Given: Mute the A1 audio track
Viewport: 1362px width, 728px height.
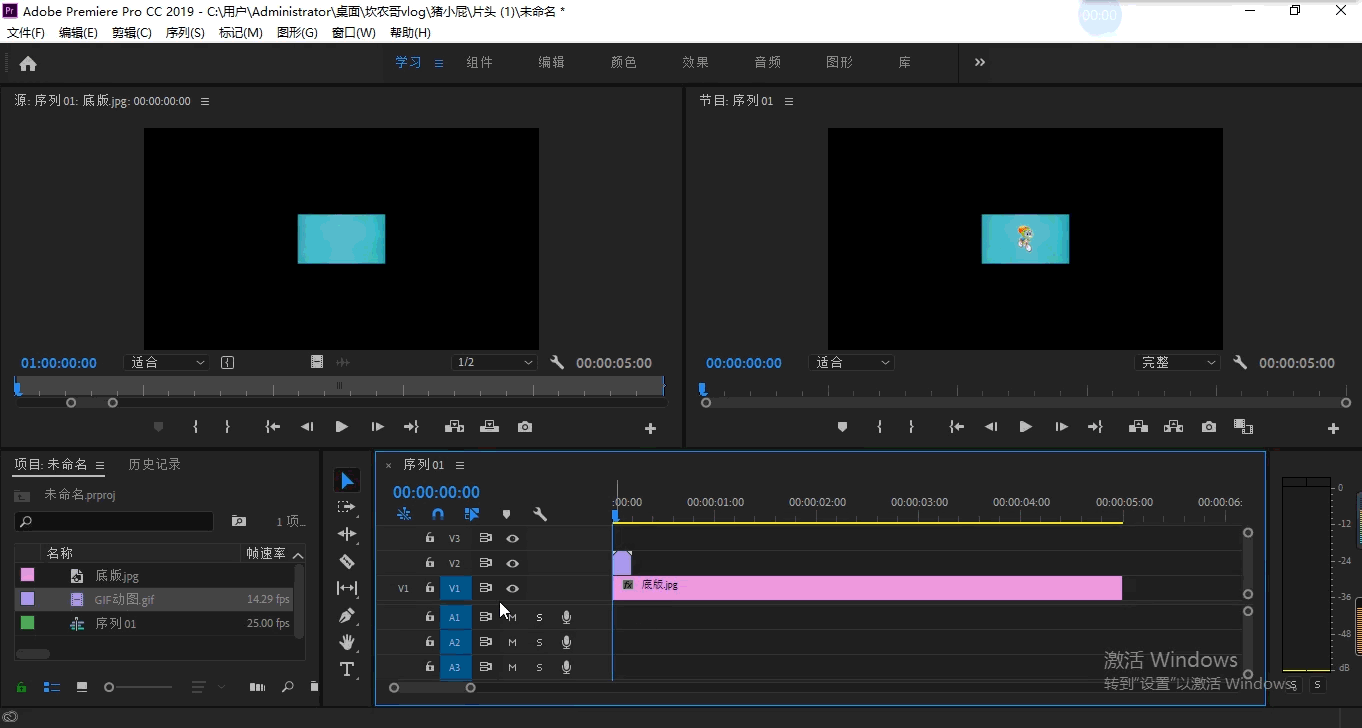Looking at the screenshot, I should pos(511,617).
